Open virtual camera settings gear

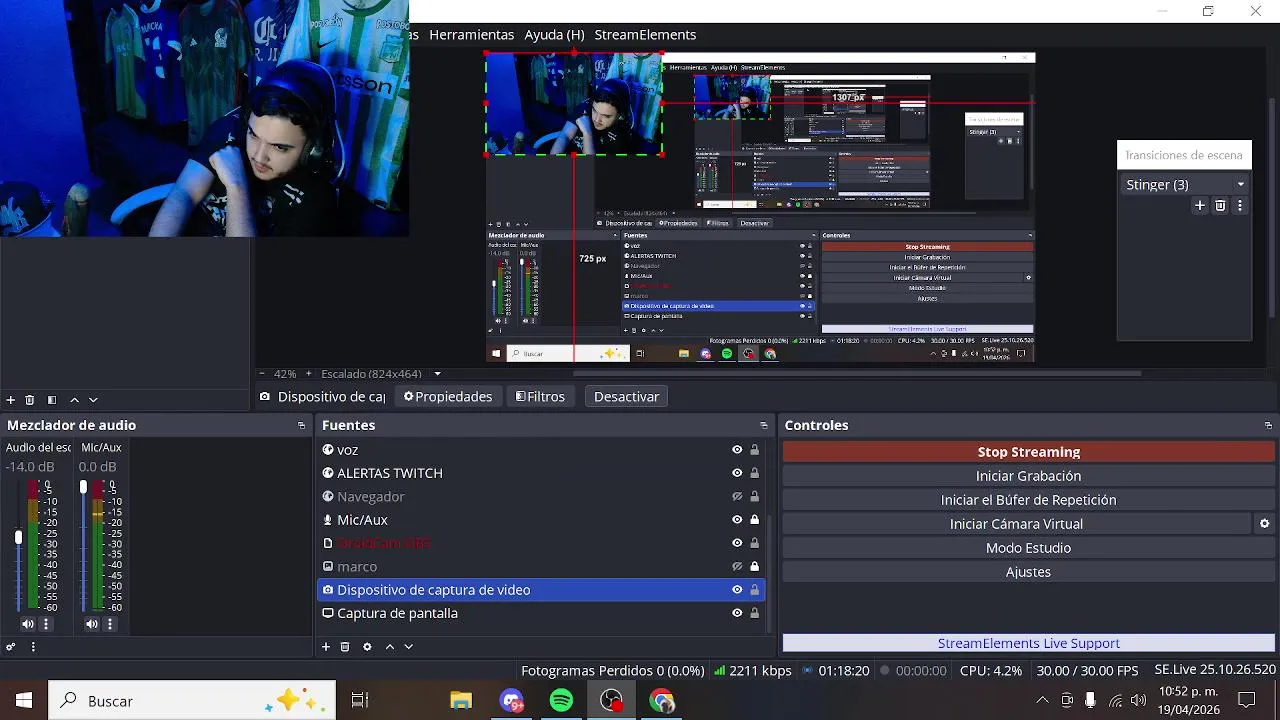(1264, 524)
